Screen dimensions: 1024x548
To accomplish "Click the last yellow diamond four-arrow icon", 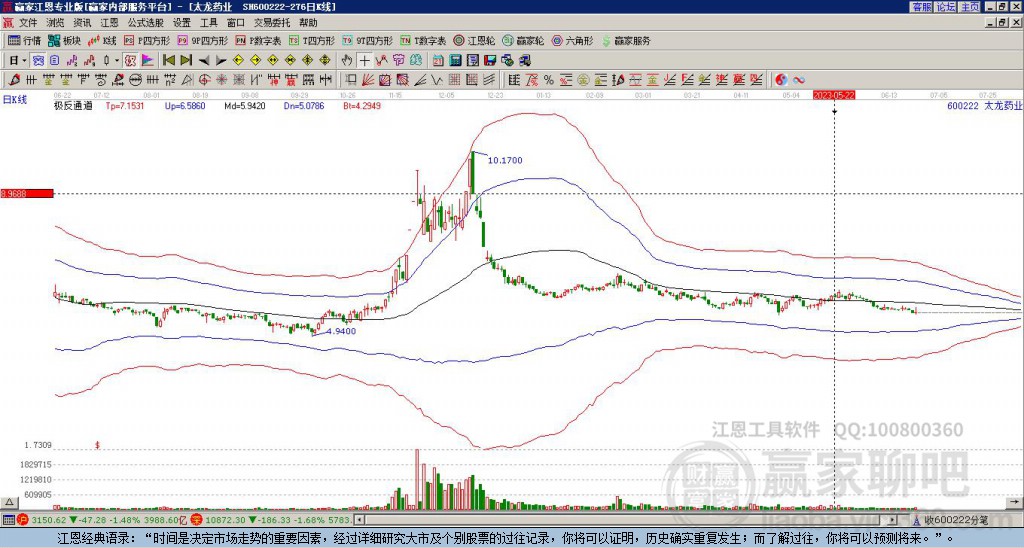I will click(x=325, y=61).
